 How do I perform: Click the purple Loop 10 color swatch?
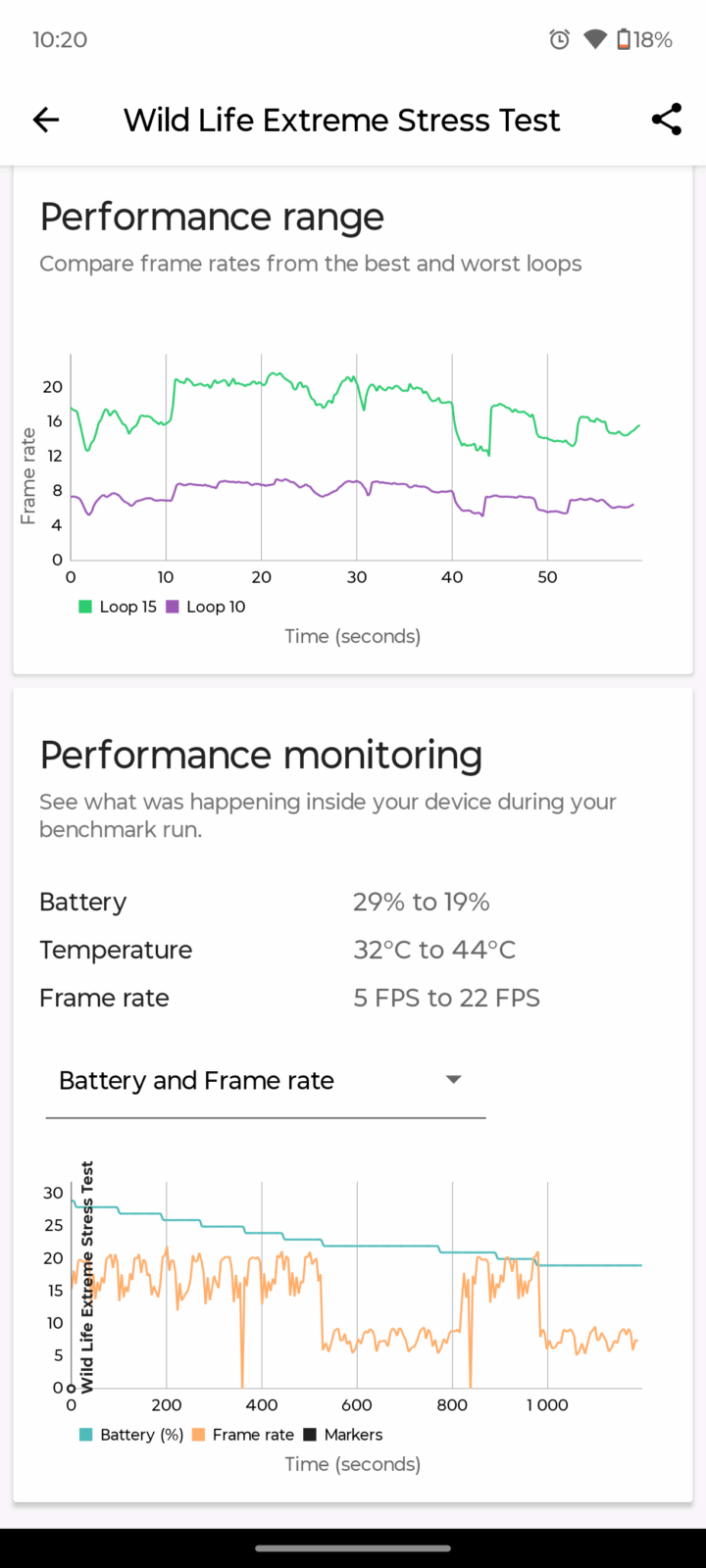(x=173, y=607)
